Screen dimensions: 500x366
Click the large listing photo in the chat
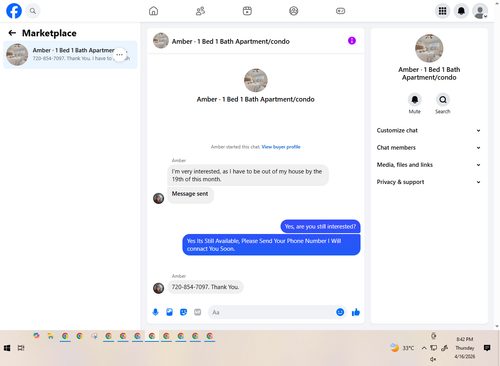click(256, 80)
